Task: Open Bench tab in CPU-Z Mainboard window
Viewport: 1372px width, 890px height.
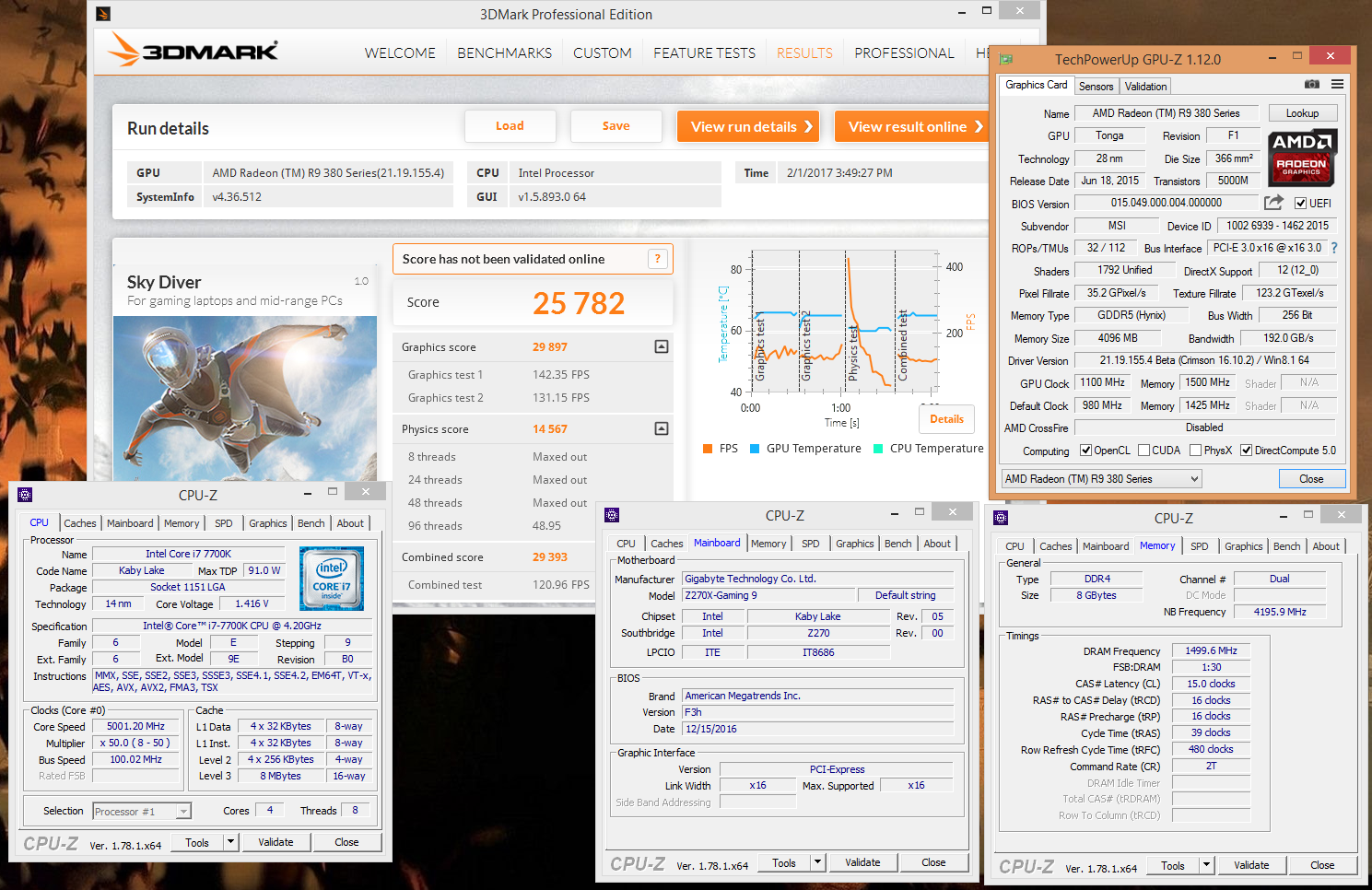Action: (897, 544)
